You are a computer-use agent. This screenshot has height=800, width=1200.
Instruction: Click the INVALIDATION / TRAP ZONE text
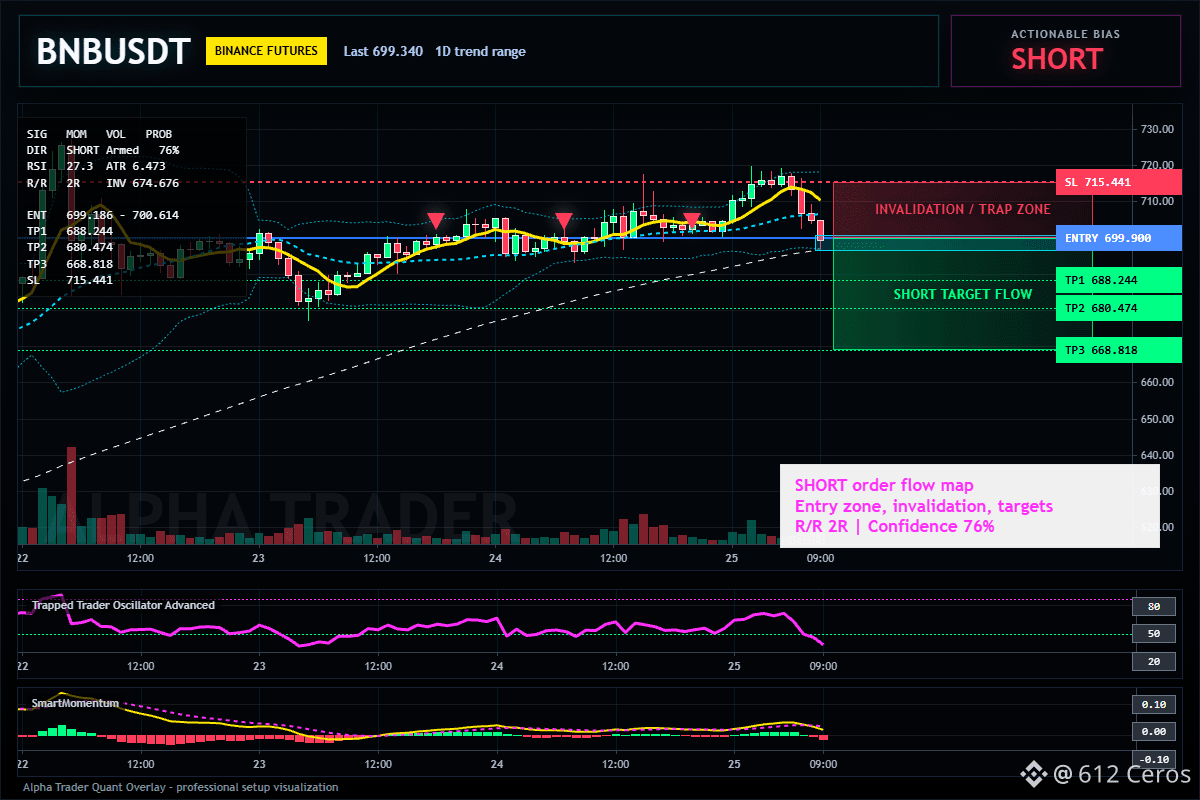coord(963,209)
